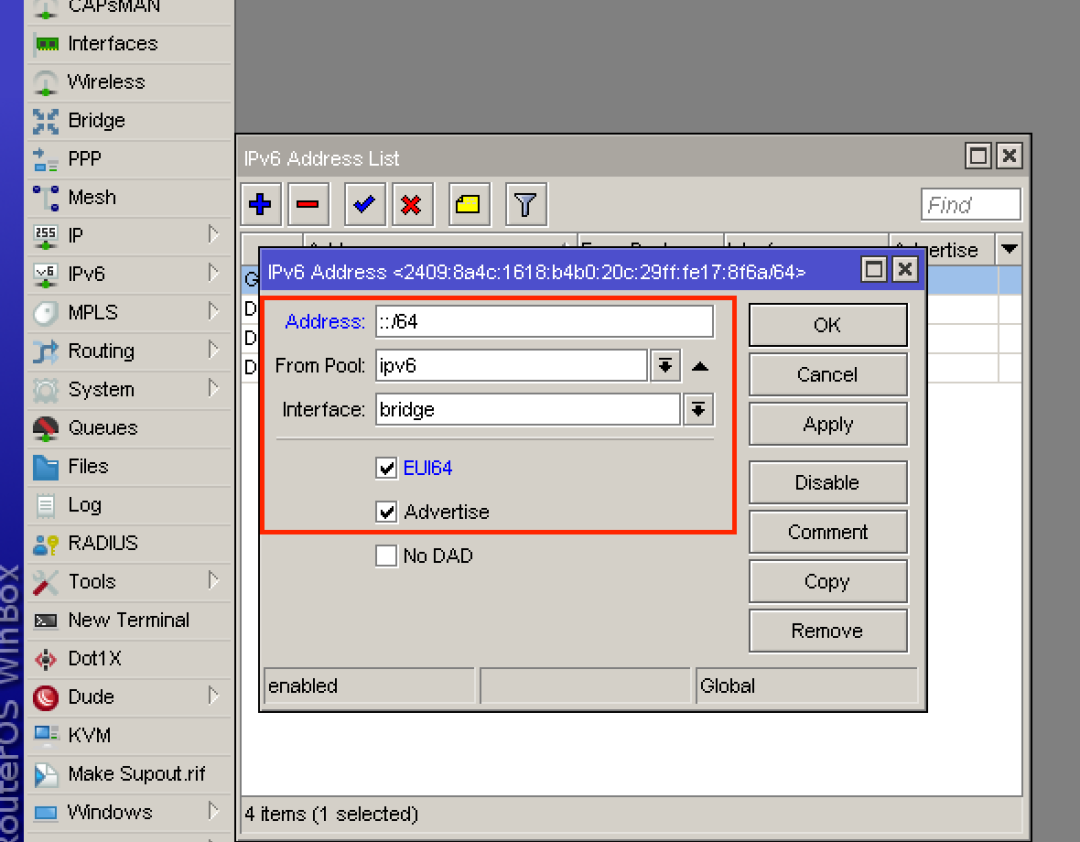This screenshot has width=1080, height=842.
Task: Open KVM sidebar icon
Action: pyautogui.click(x=45, y=735)
